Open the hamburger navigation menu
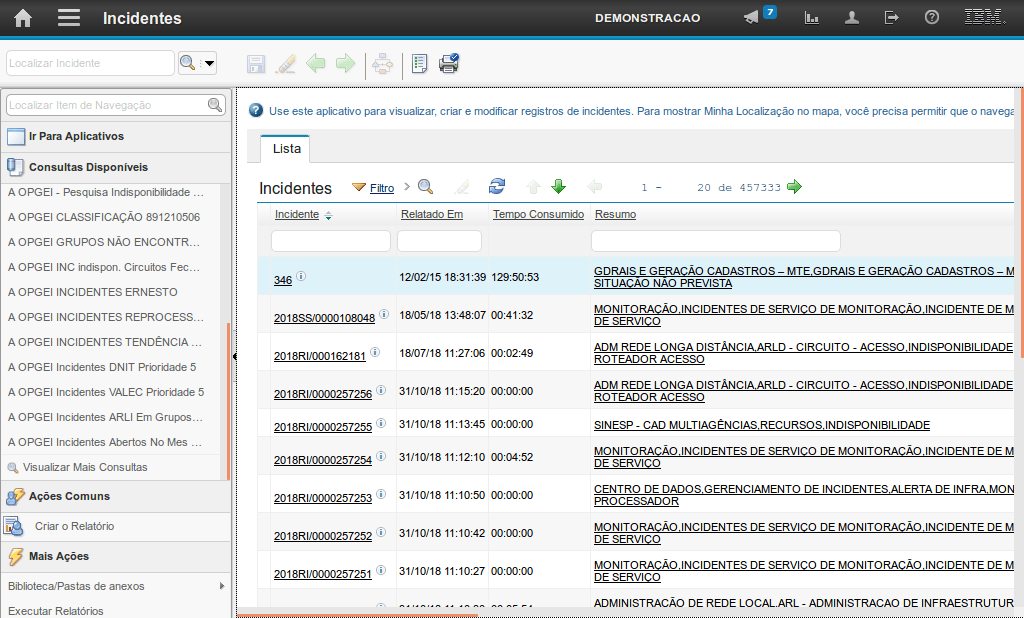The height and width of the screenshot is (618, 1024). click(69, 18)
